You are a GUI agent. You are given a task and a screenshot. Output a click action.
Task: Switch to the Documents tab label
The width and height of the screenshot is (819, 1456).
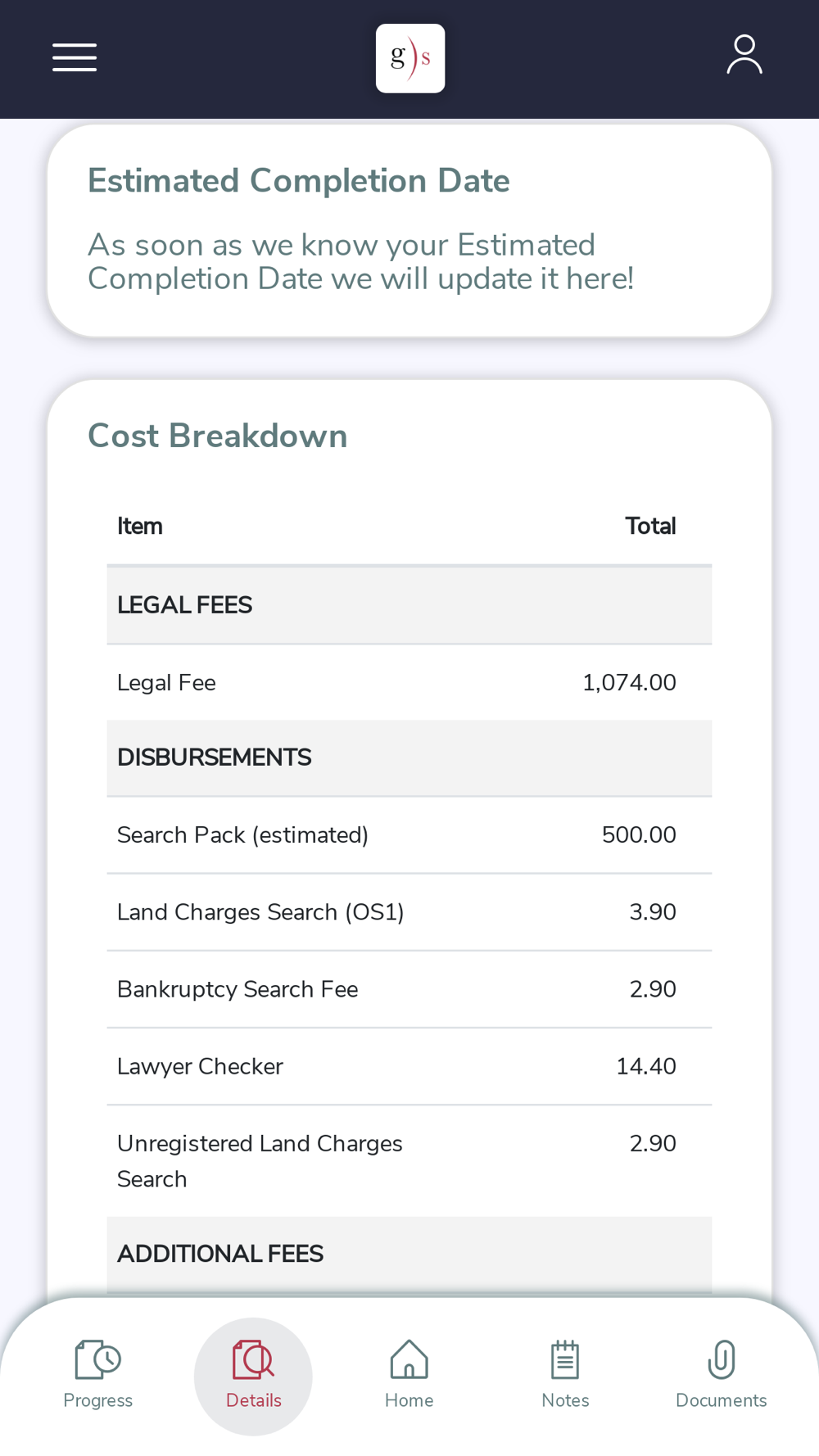pos(722,1400)
